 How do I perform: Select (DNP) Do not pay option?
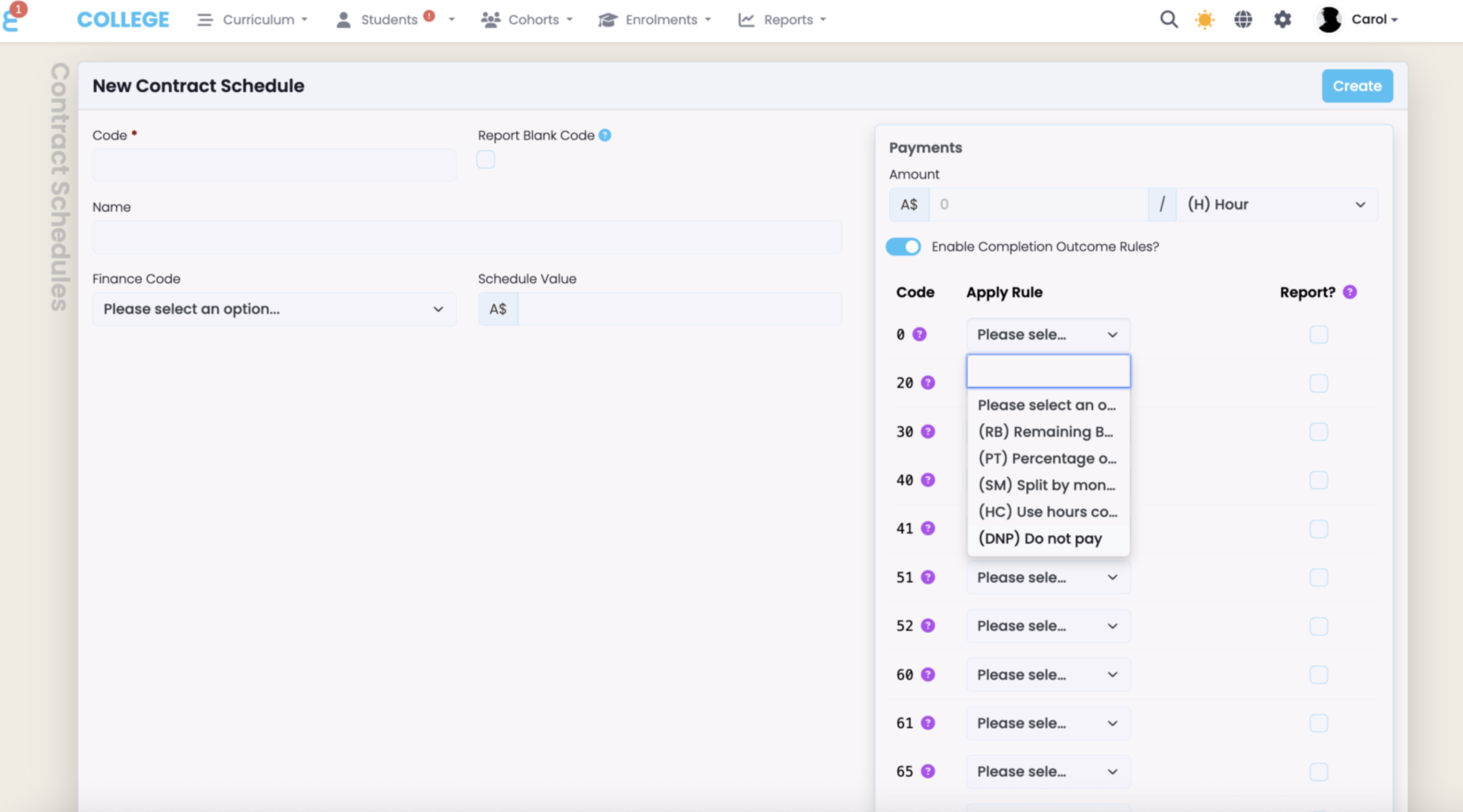point(1039,538)
